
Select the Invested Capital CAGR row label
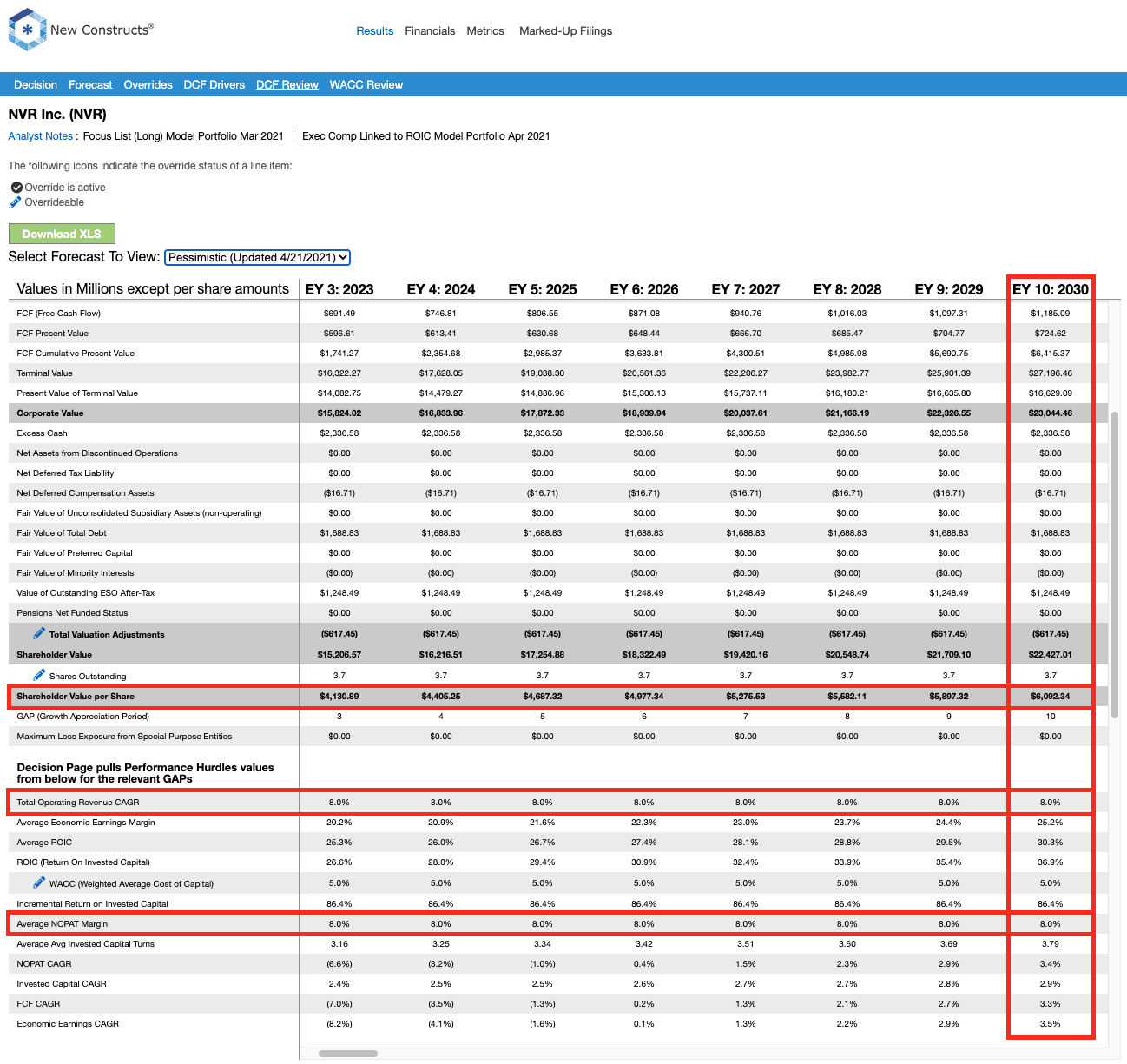[62, 983]
